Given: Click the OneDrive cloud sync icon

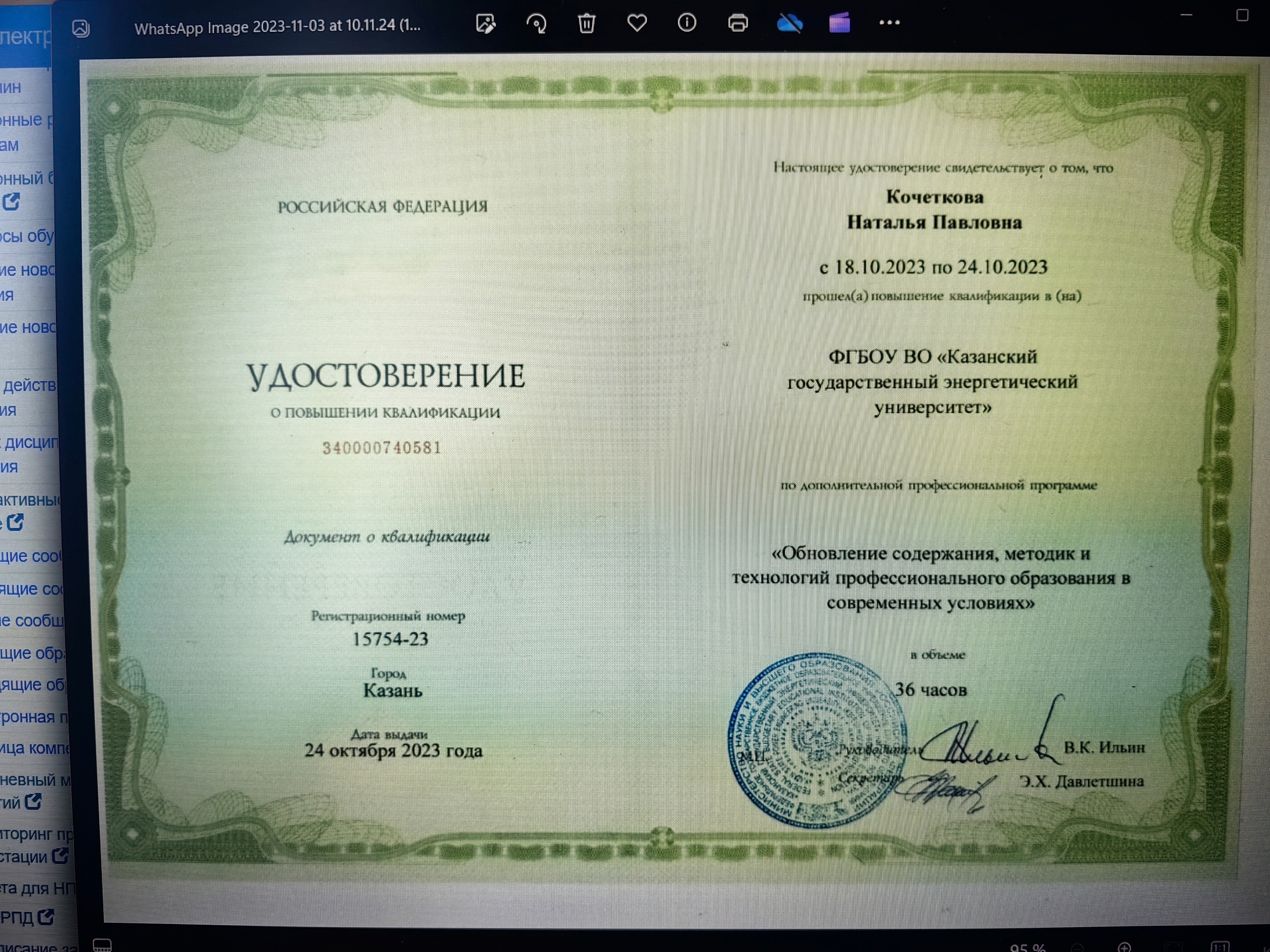Looking at the screenshot, I should 789,23.
